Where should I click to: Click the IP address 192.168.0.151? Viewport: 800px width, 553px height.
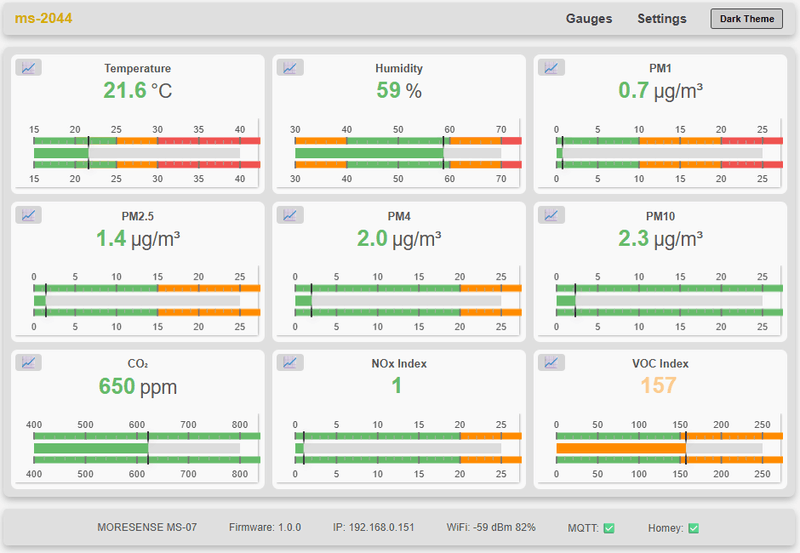(376, 527)
